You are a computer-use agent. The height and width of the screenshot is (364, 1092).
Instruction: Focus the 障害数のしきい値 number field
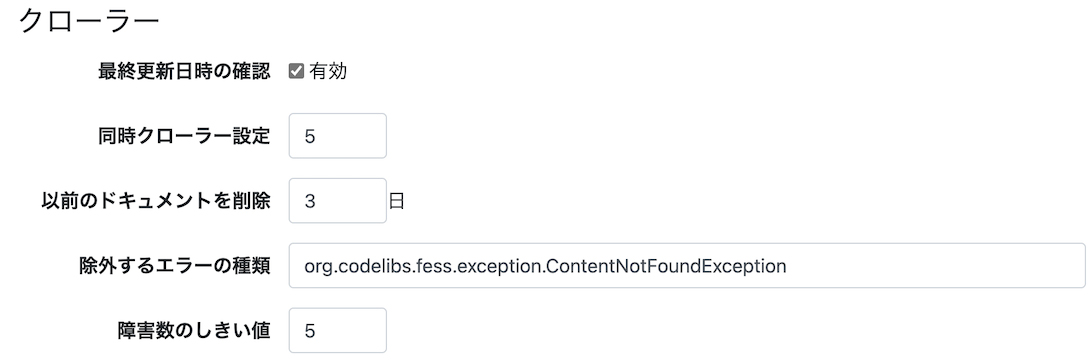(338, 330)
